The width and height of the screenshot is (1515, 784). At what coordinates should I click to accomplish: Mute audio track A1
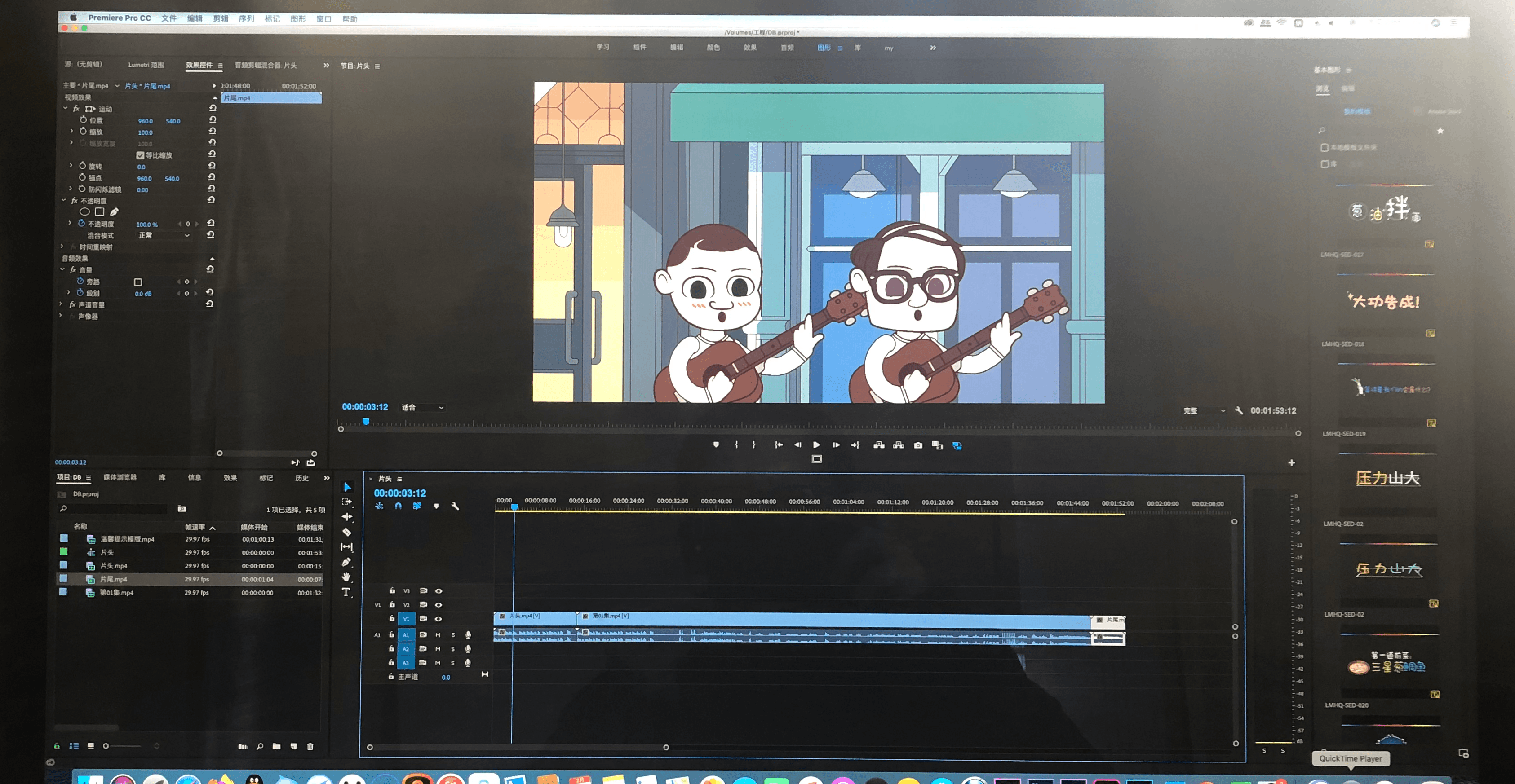(438, 635)
